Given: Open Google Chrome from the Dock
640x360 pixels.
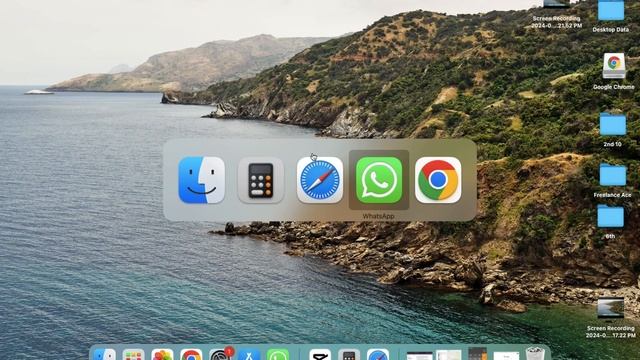Looking at the screenshot, I should pos(191,355).
